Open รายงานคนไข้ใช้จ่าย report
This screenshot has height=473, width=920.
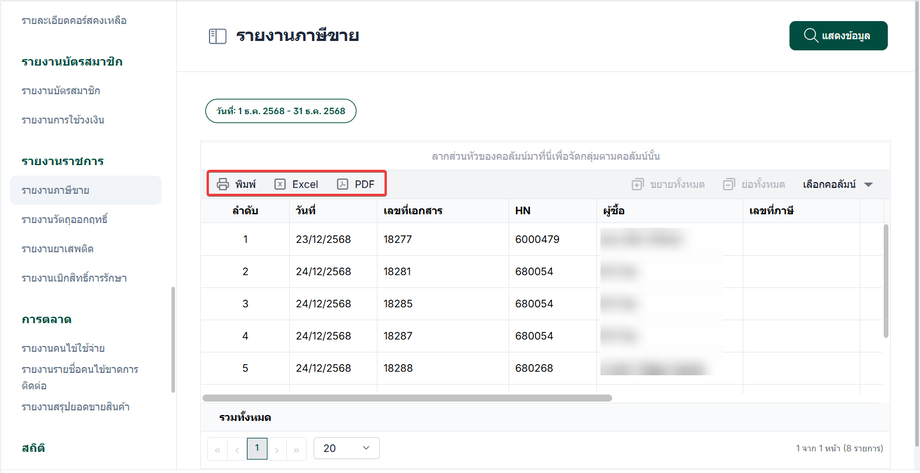[63, 349]
